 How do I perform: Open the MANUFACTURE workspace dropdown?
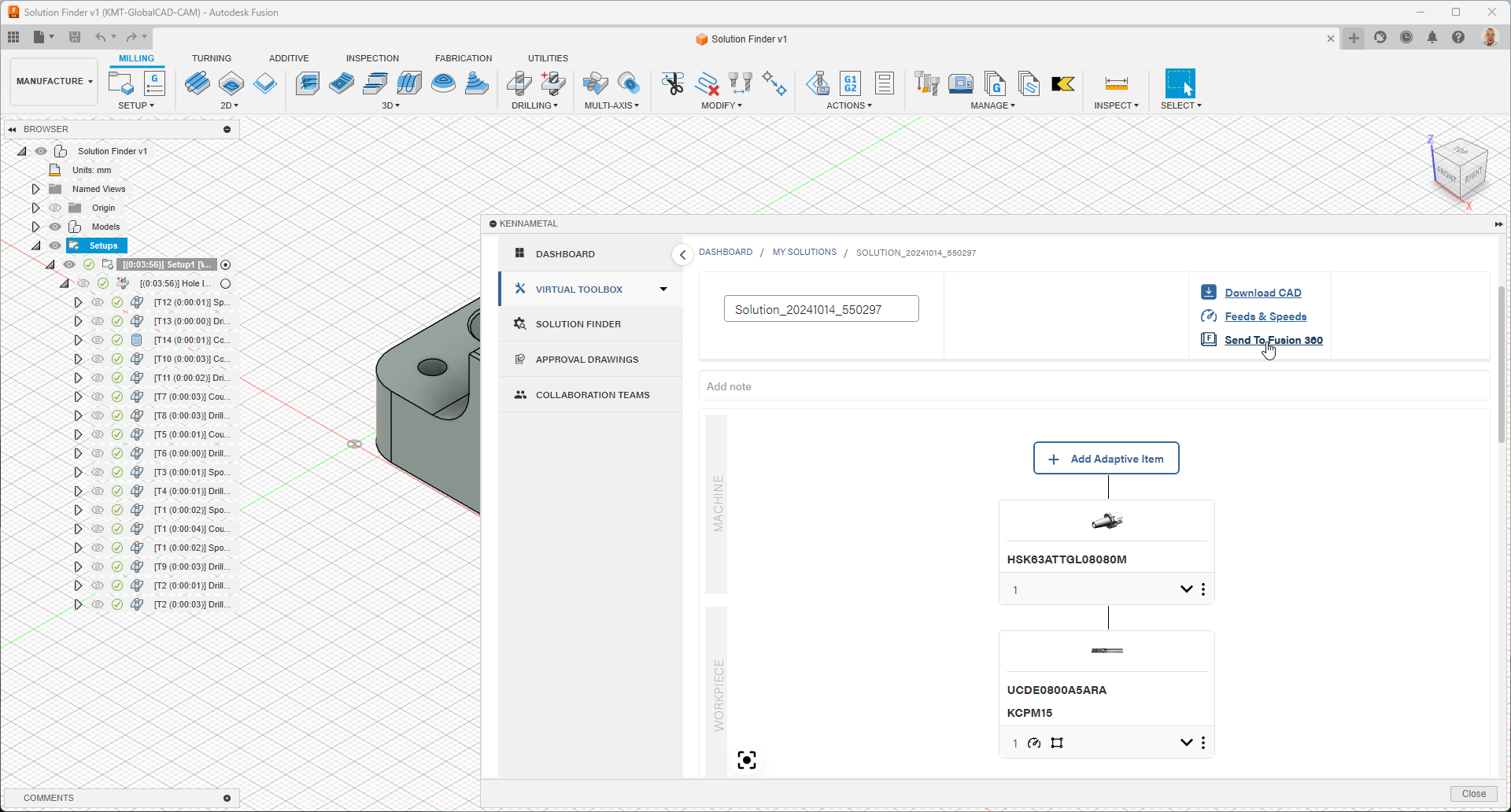click(54, 81)
